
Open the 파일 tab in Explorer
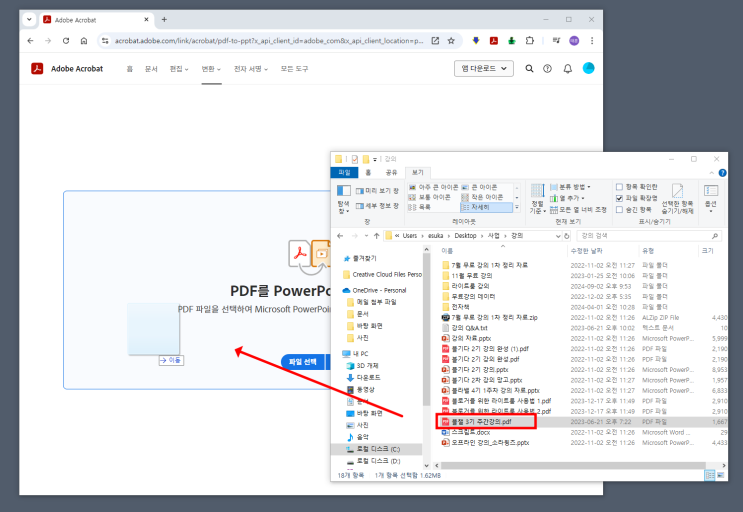[x=344, y=172]
